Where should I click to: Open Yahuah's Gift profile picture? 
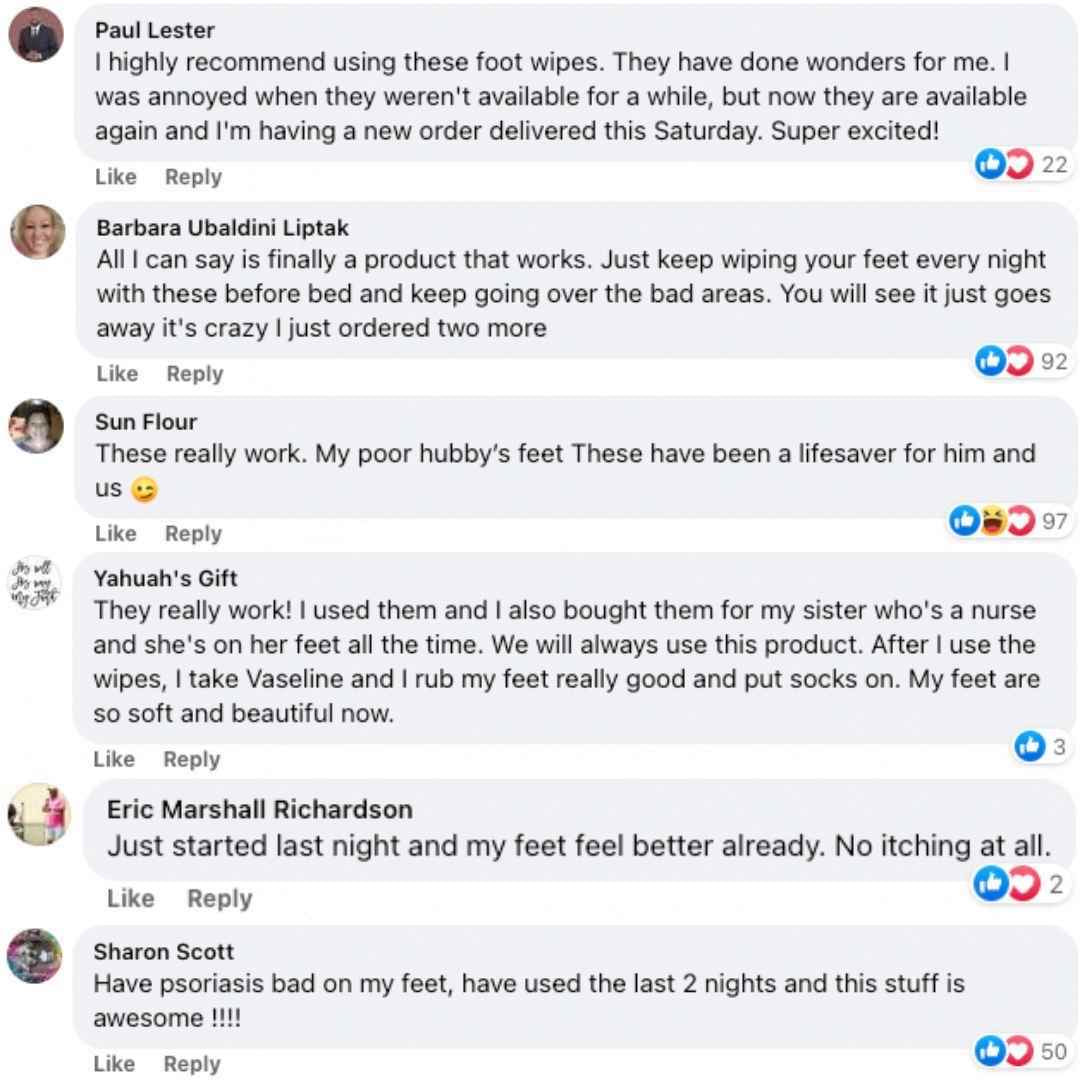[36, 583]
